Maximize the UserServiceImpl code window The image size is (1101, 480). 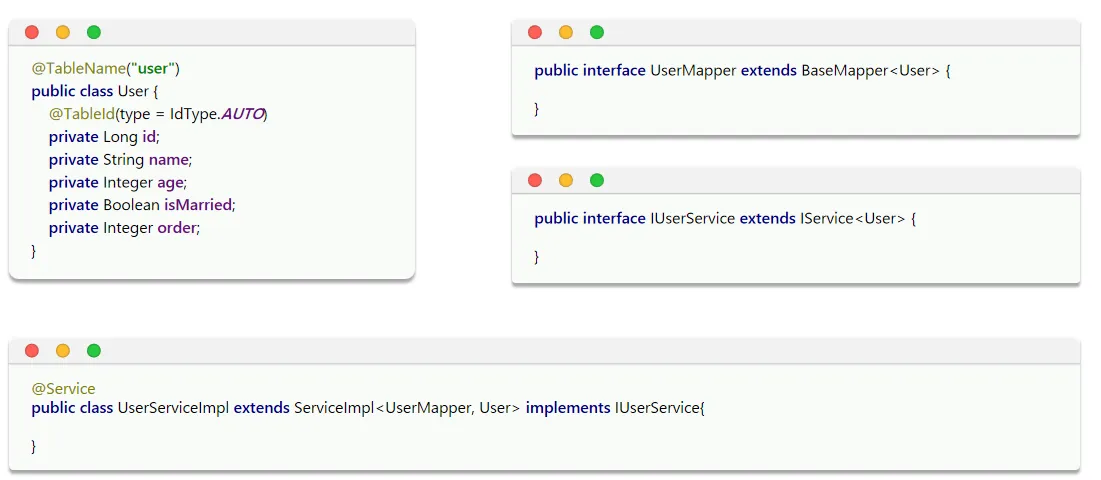(94, 350)
